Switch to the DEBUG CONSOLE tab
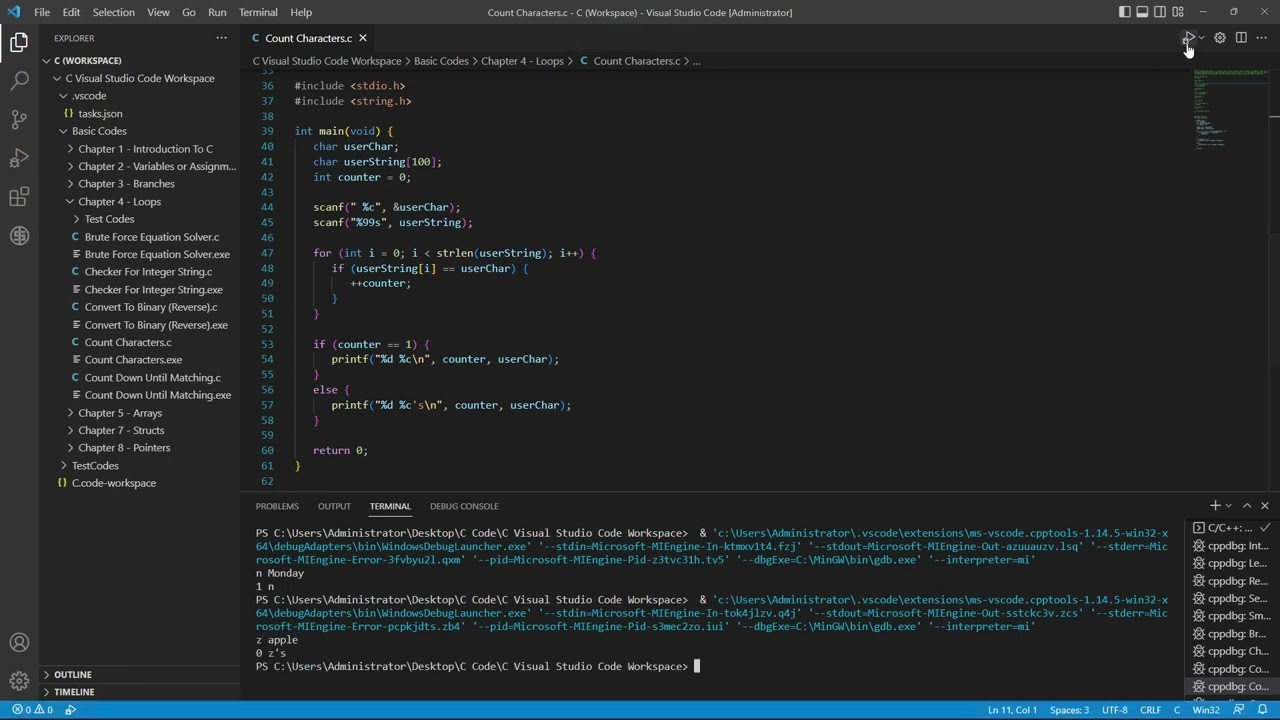The image size is (1280, 720). pyautogui.click(x=464, y=506)
